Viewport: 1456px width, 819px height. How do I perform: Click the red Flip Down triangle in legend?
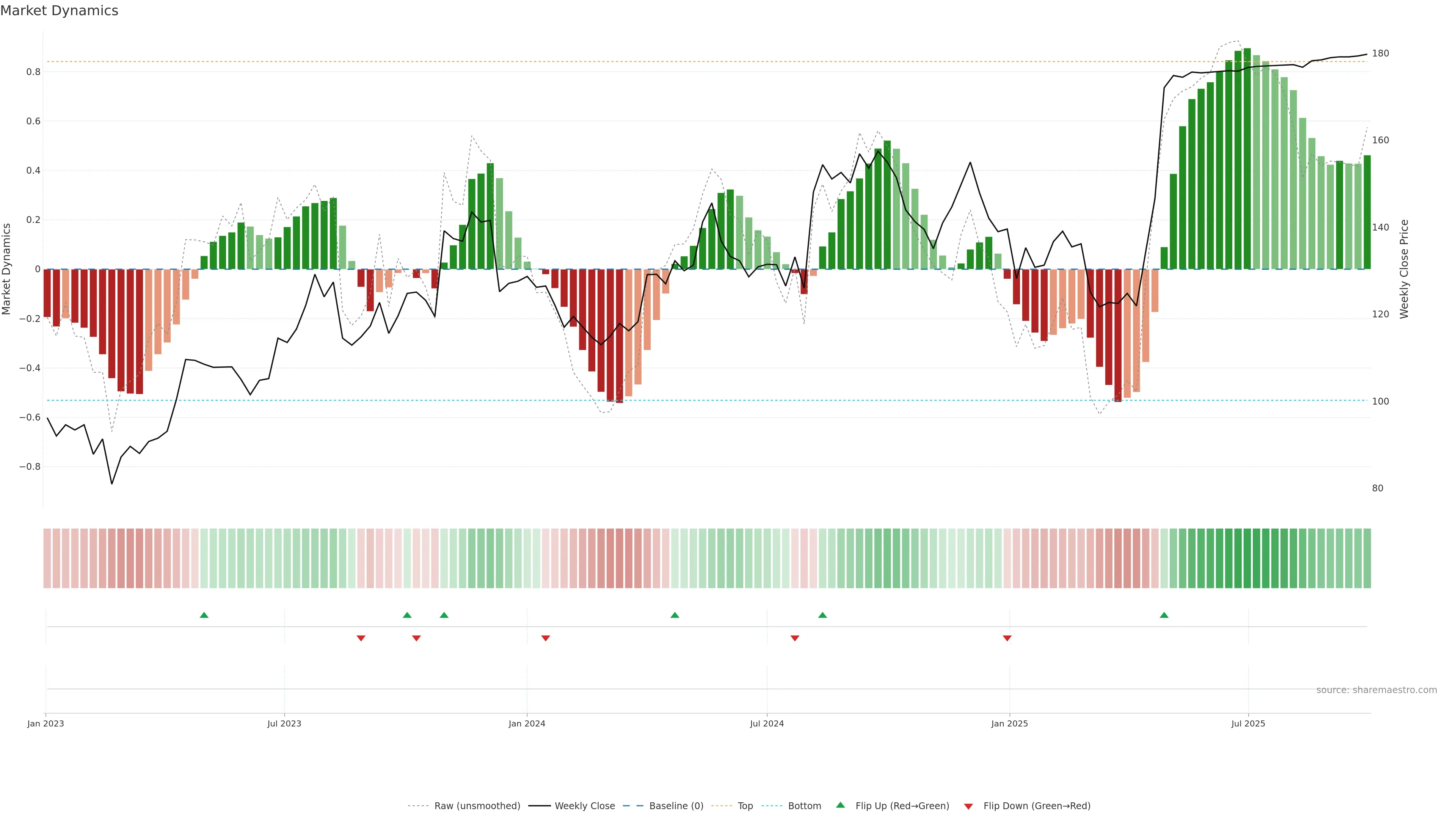tap(968, 806)
